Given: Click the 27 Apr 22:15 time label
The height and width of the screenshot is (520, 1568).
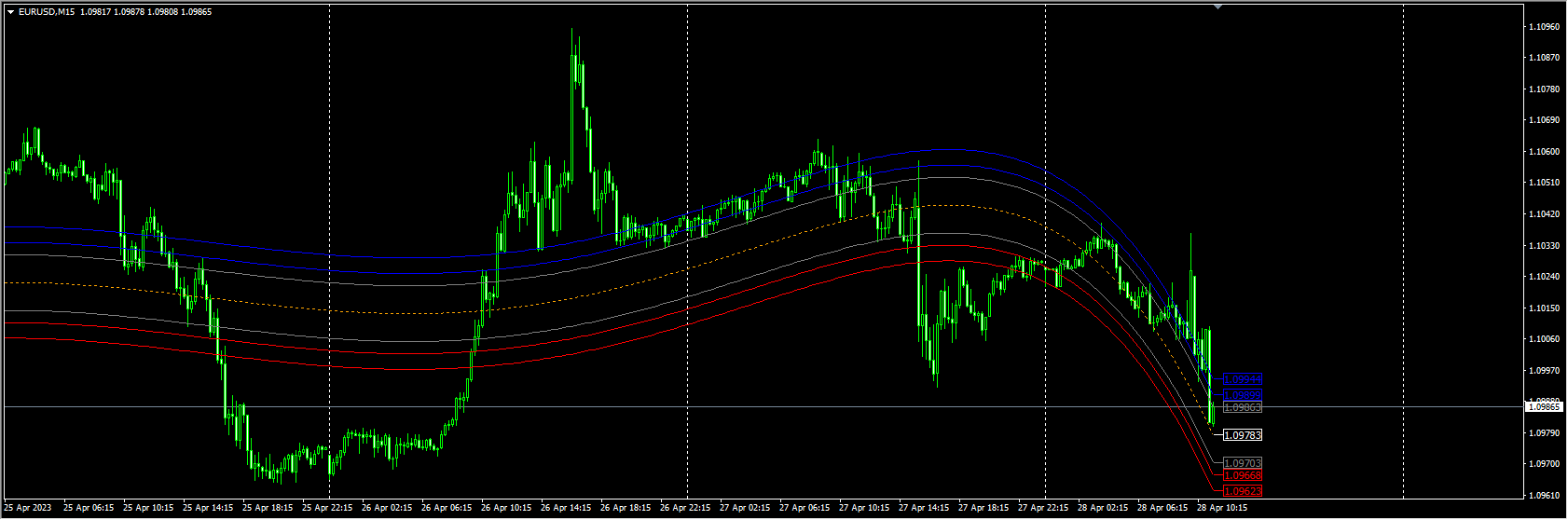Looking at the screenshot, I should point(1043,508).
